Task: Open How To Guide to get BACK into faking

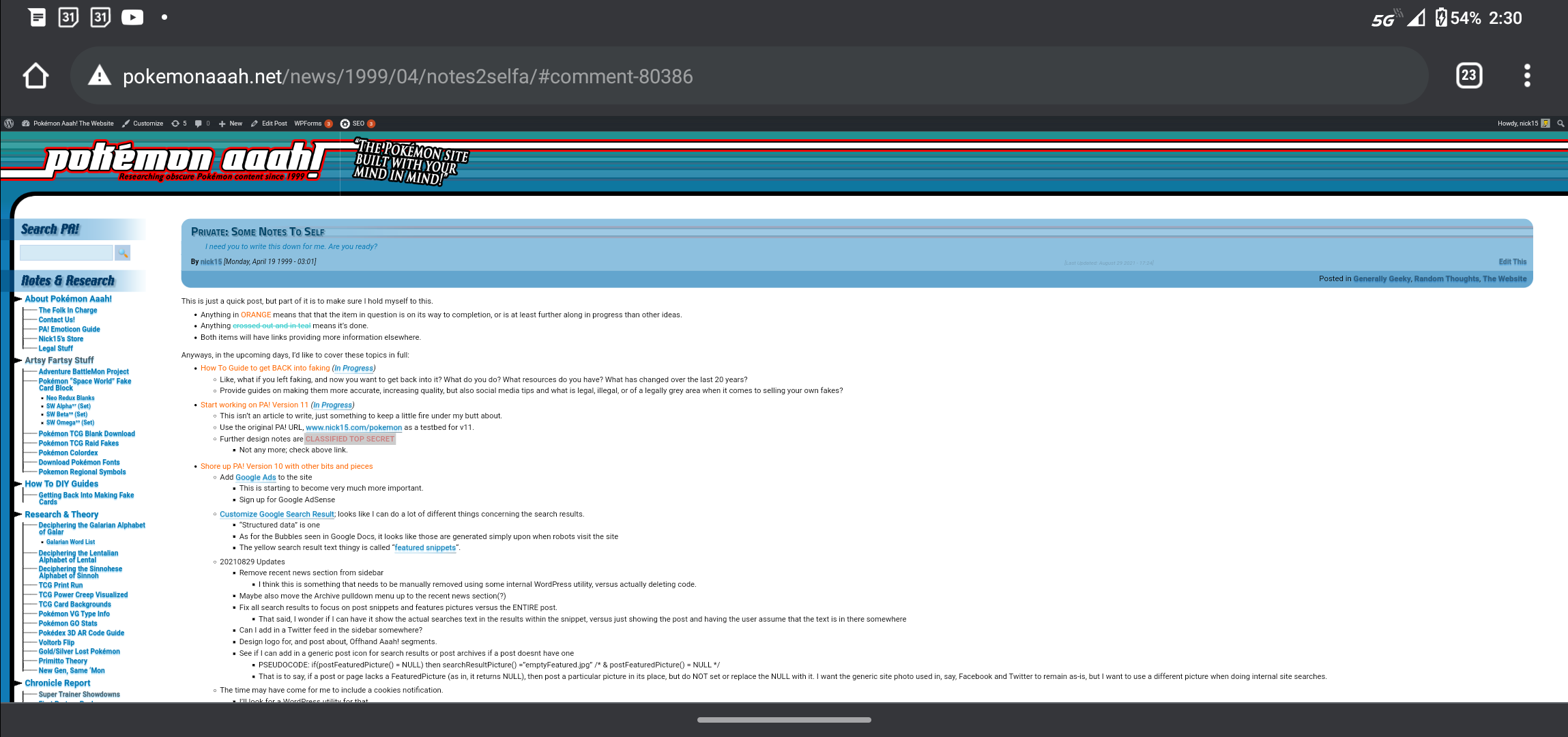Action: tap(265, 369)
